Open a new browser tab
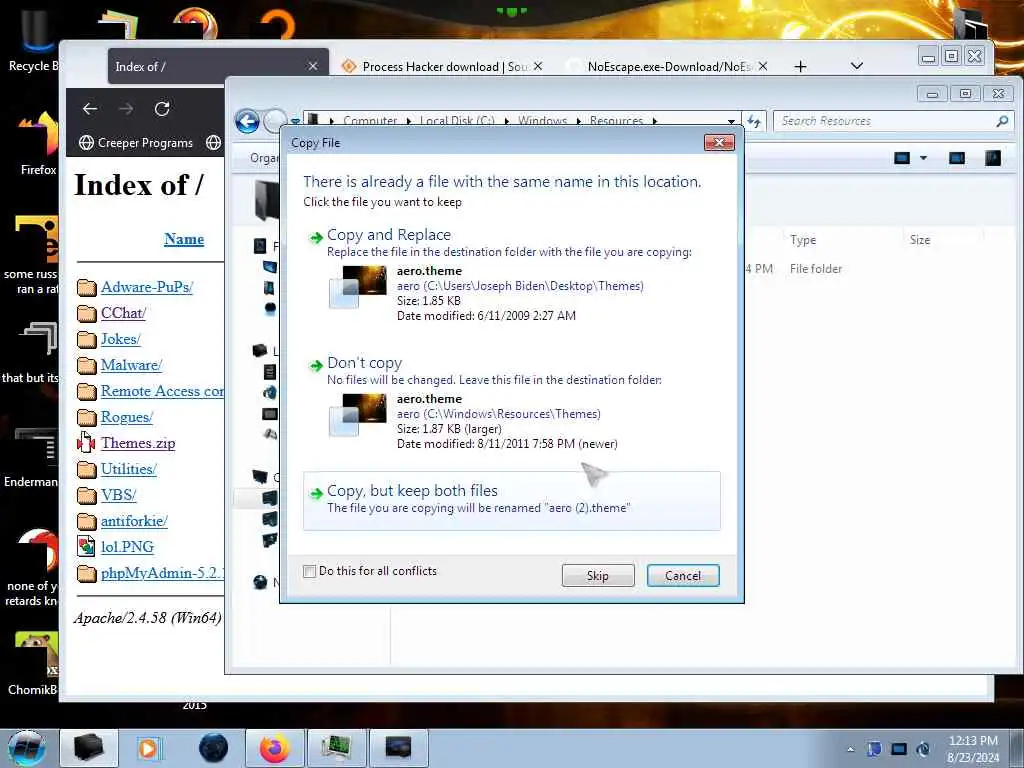Screen dimensions: 1024x768 (800, 66)
